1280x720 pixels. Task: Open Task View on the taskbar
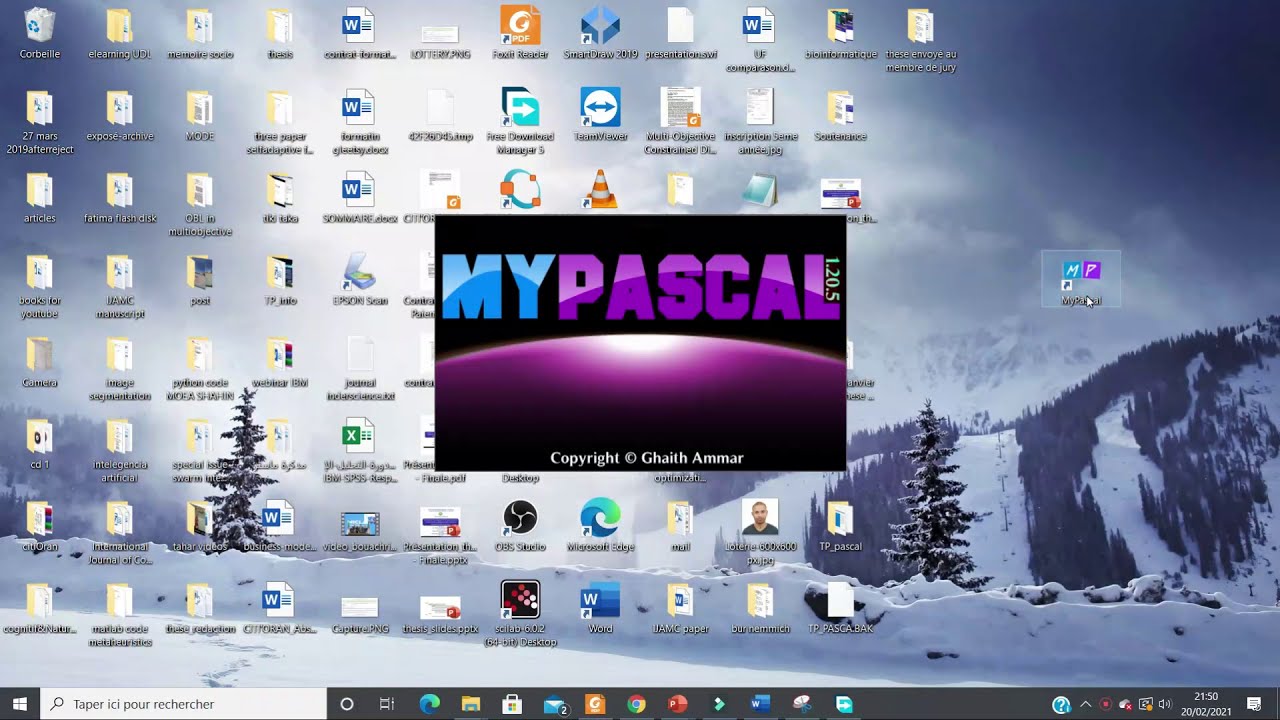pyautogui.click(x=387, y=704)
